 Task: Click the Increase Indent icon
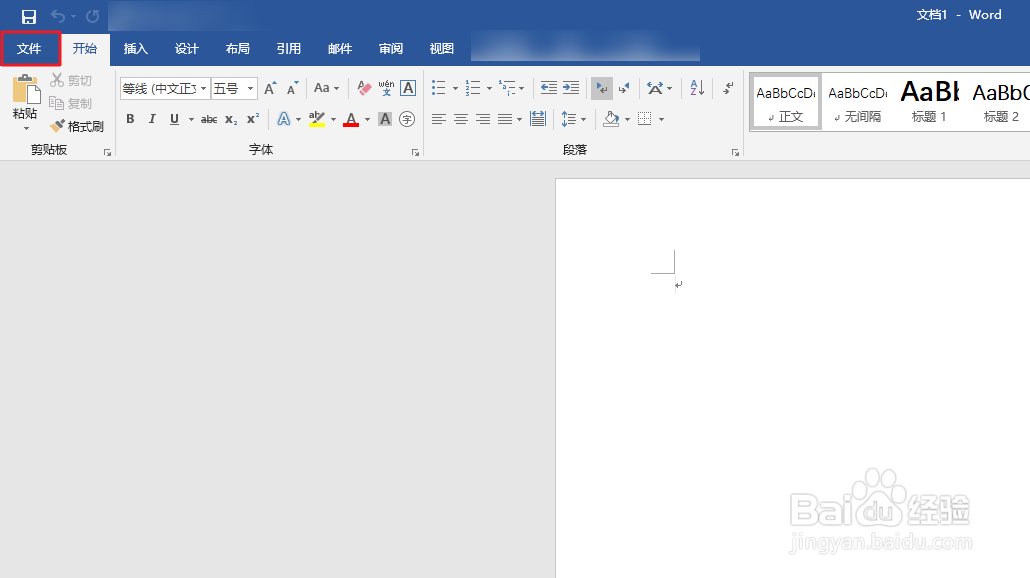571,88
